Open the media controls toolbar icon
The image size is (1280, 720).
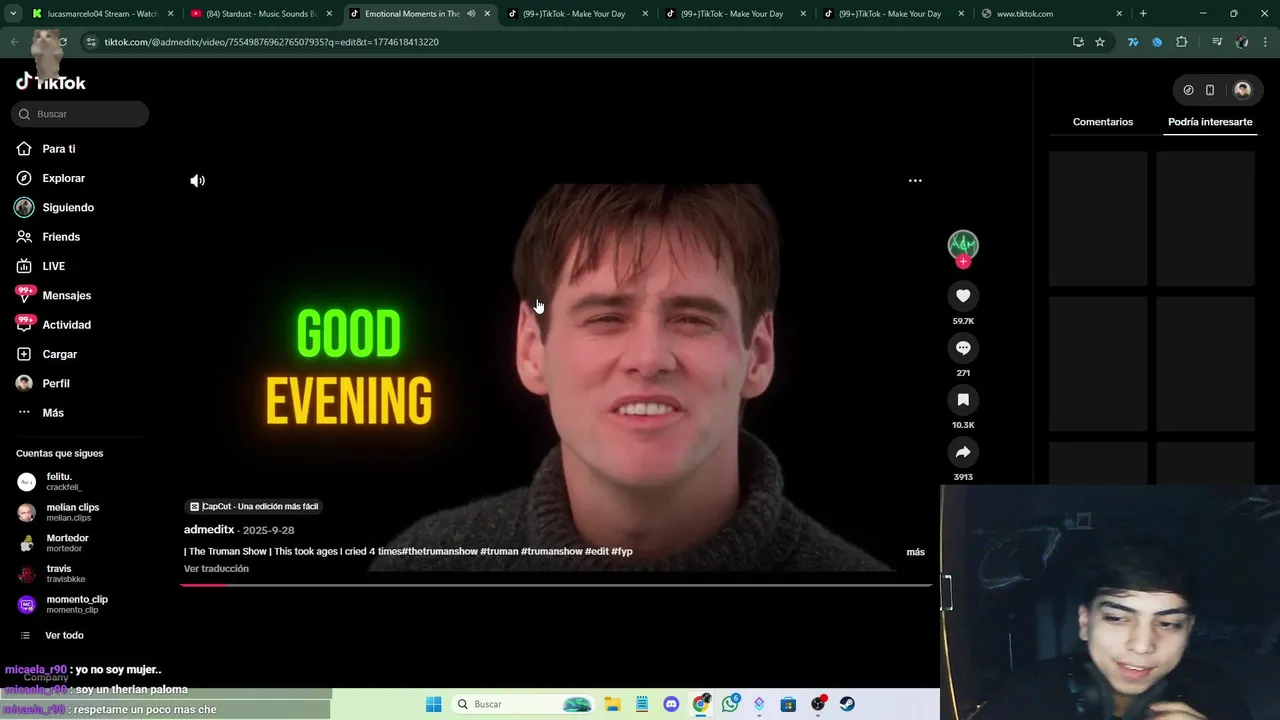(x=1217, y=42)
